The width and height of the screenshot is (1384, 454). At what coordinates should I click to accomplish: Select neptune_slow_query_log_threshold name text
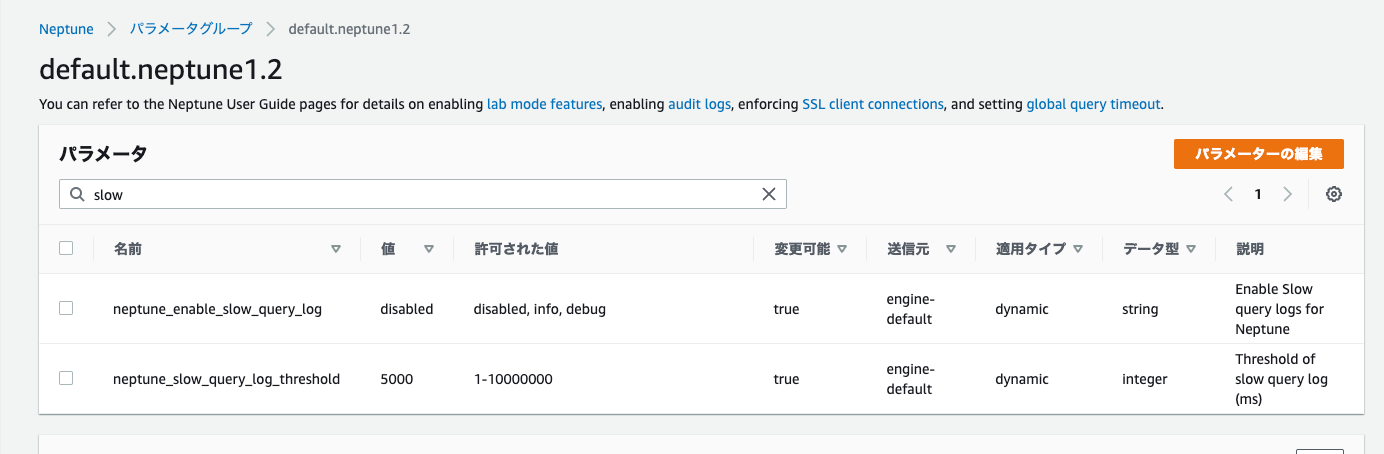(x=227, y=379)
